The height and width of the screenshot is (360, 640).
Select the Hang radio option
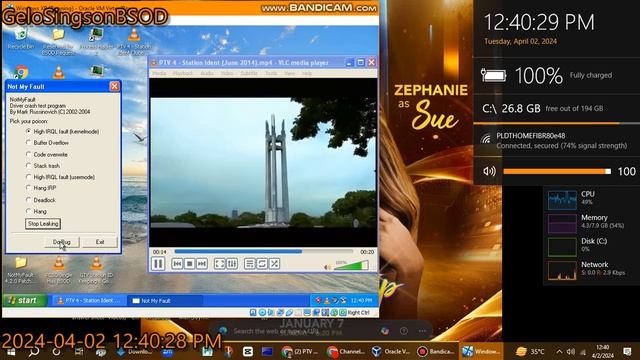pyautogui.click(x=36, y=211)
